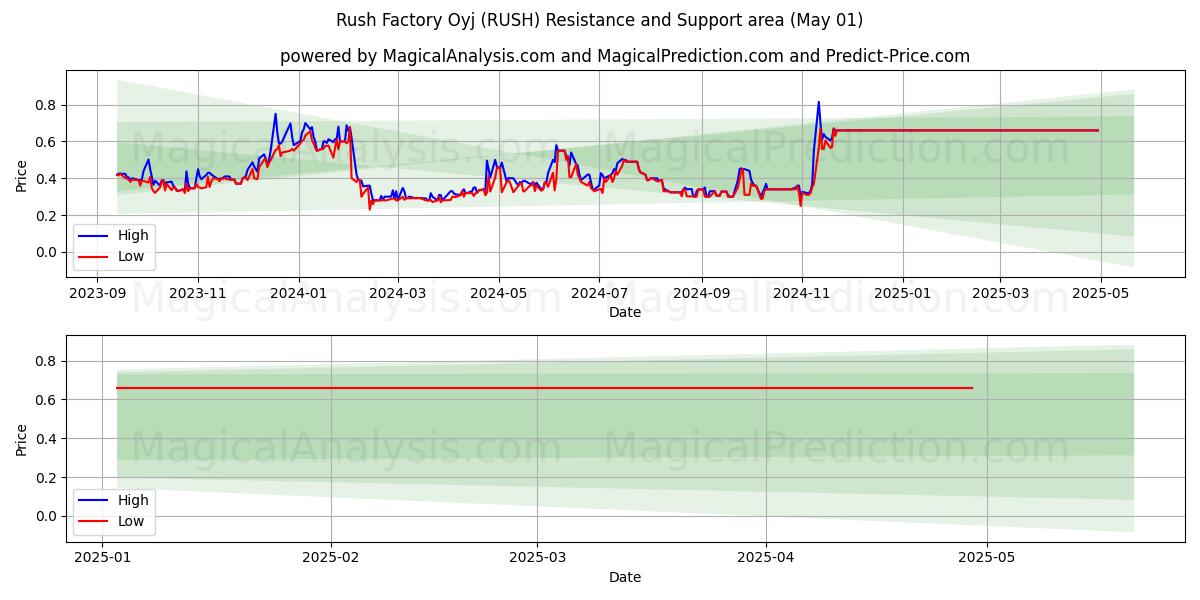The height and width of the screenshot is (600, 1200).
Task: Click the '2024-07' x-axis label
Action: click(599, 293)
